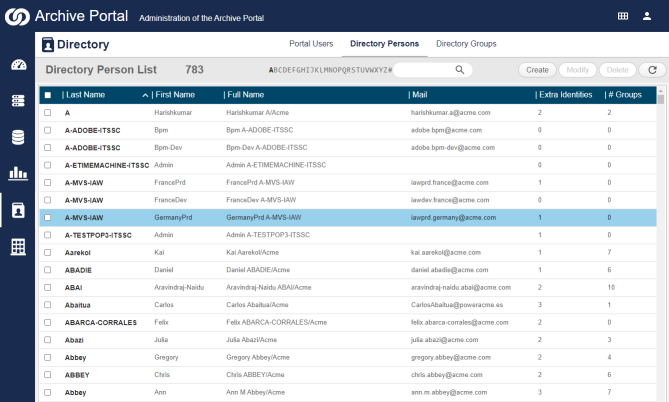
Task: Click the A-TESTPOP3-ITSSC last name cell
Action: (x=98, y=235)
